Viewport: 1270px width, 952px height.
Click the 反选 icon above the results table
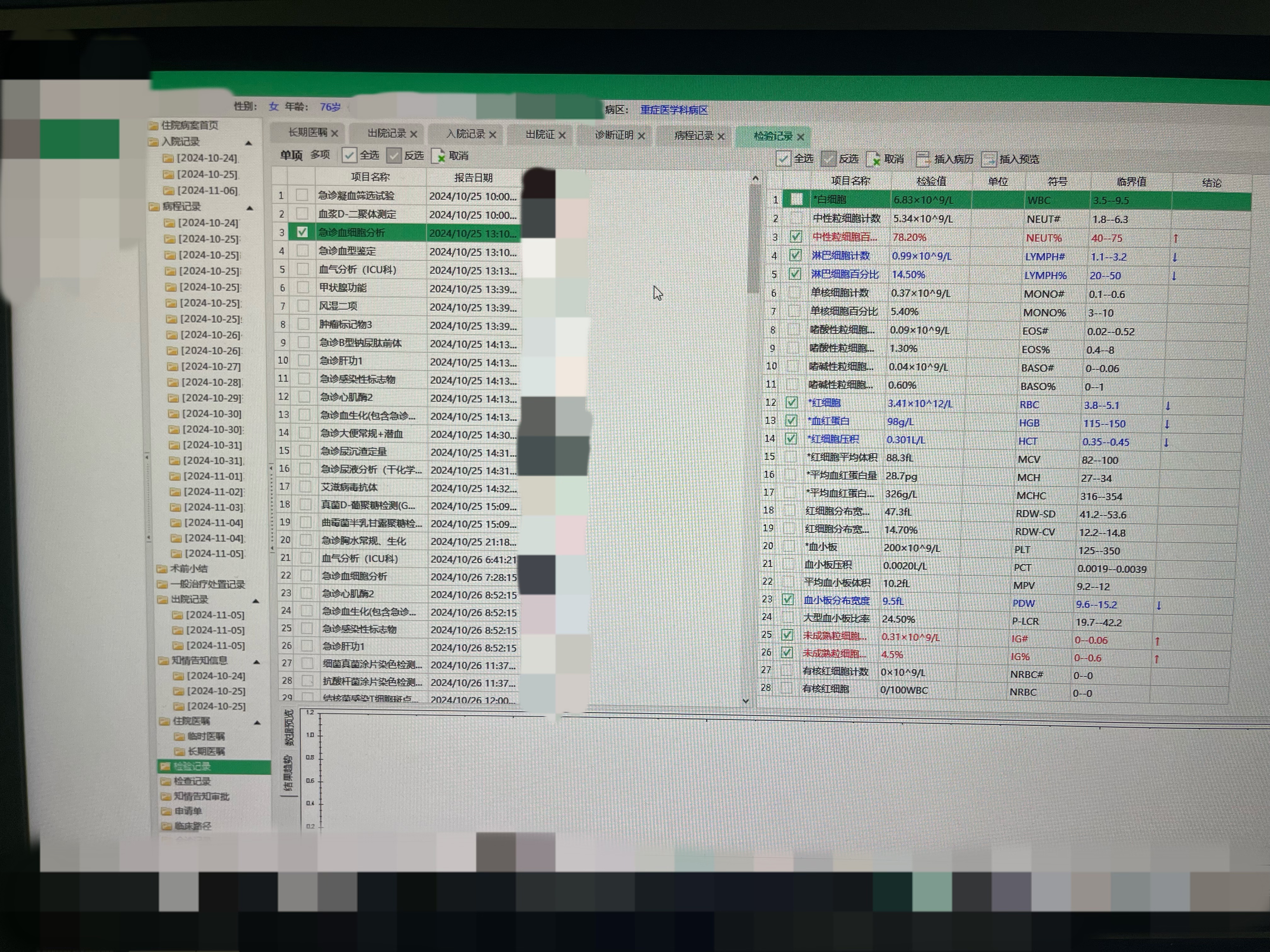pos(828,159)
